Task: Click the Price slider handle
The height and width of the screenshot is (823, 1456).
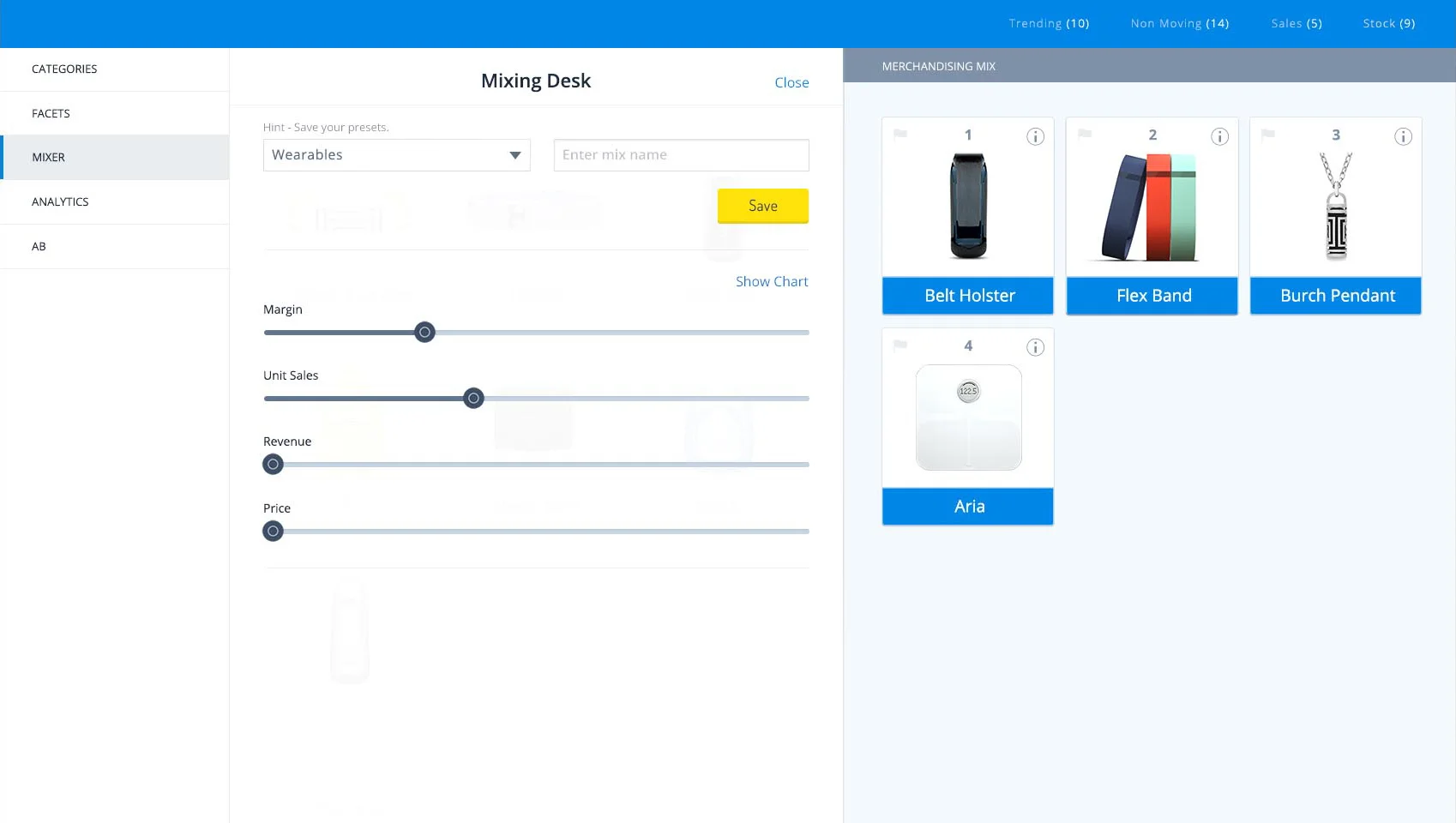Action: [x=273, y=532]
